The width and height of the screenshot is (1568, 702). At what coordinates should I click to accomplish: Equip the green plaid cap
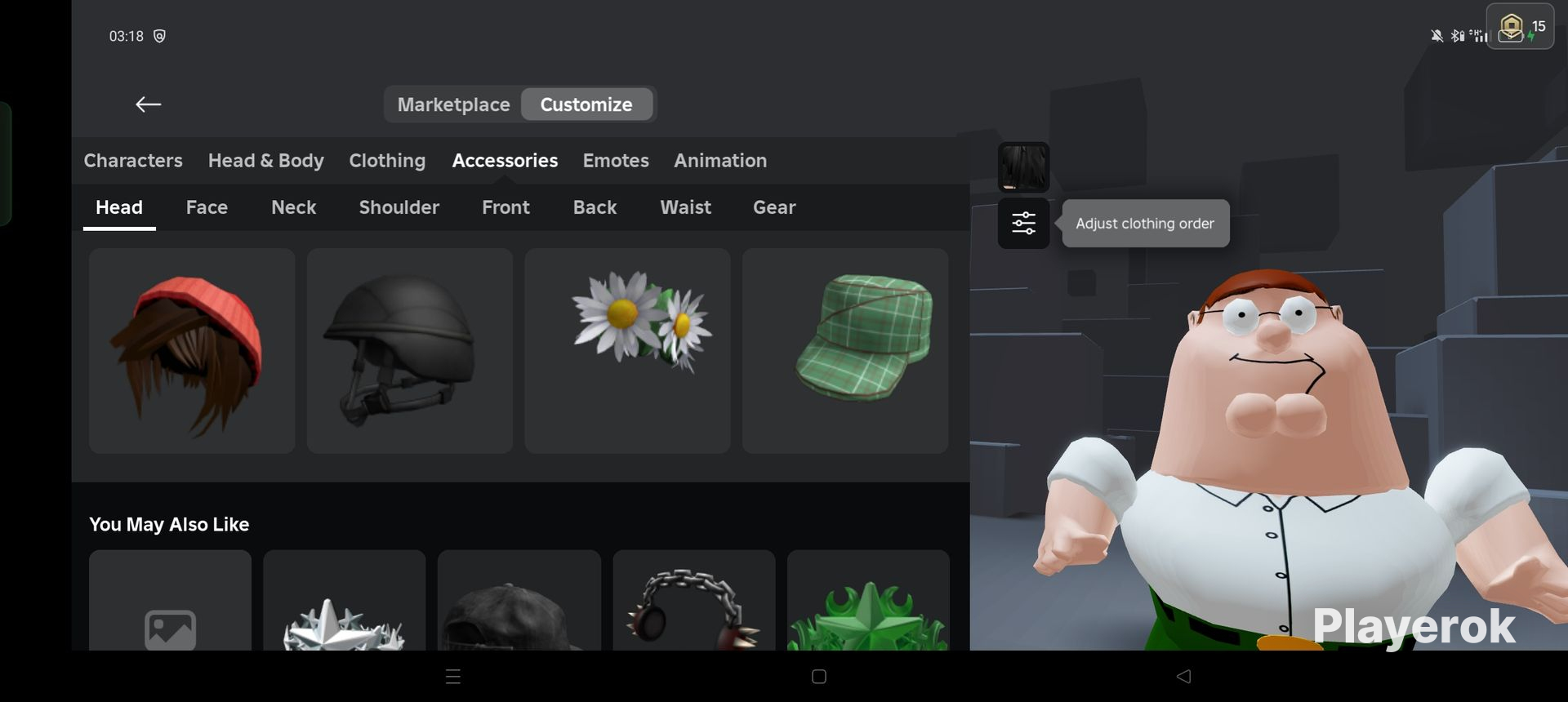coord(845,351)
